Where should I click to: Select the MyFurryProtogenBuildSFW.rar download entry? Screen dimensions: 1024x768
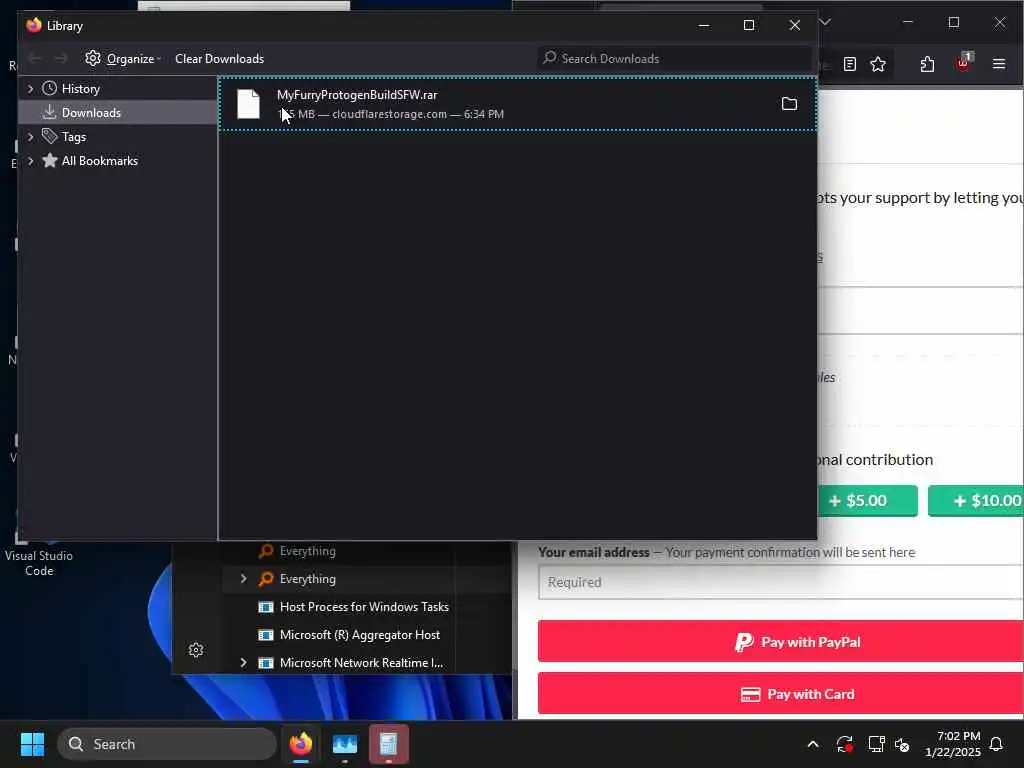(x=517, y=104)
